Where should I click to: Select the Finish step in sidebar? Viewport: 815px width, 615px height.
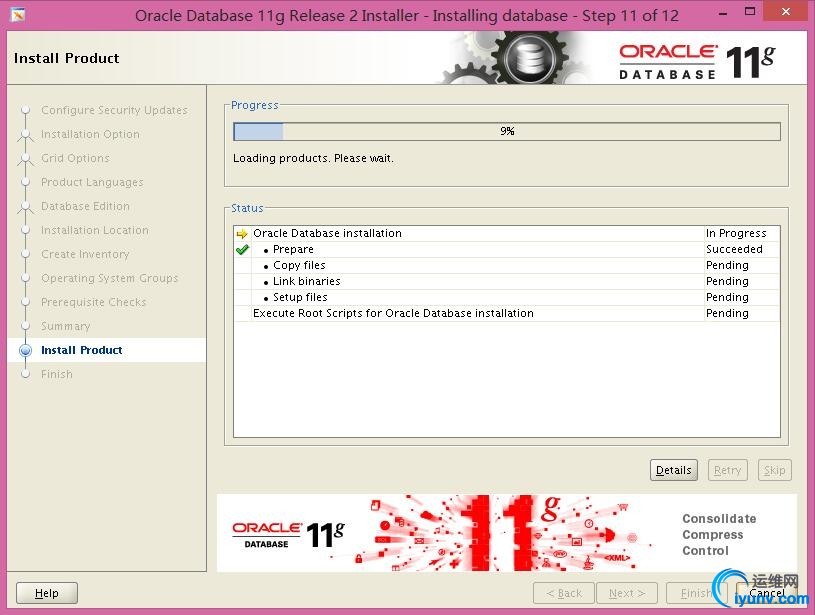57,374
